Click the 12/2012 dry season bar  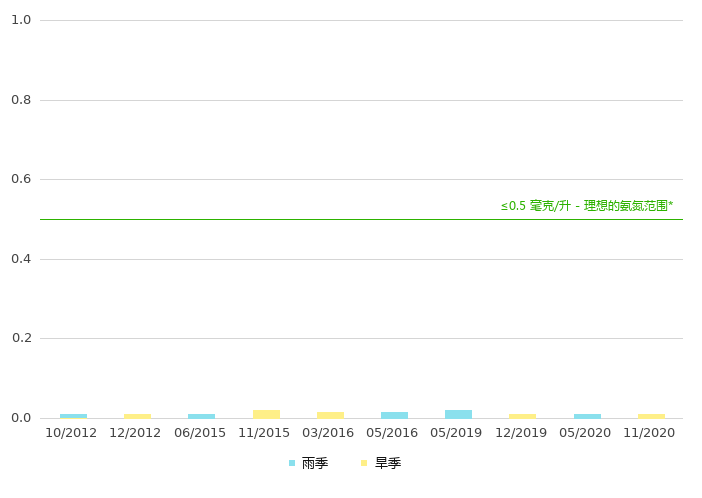click(x=137, y=416)
